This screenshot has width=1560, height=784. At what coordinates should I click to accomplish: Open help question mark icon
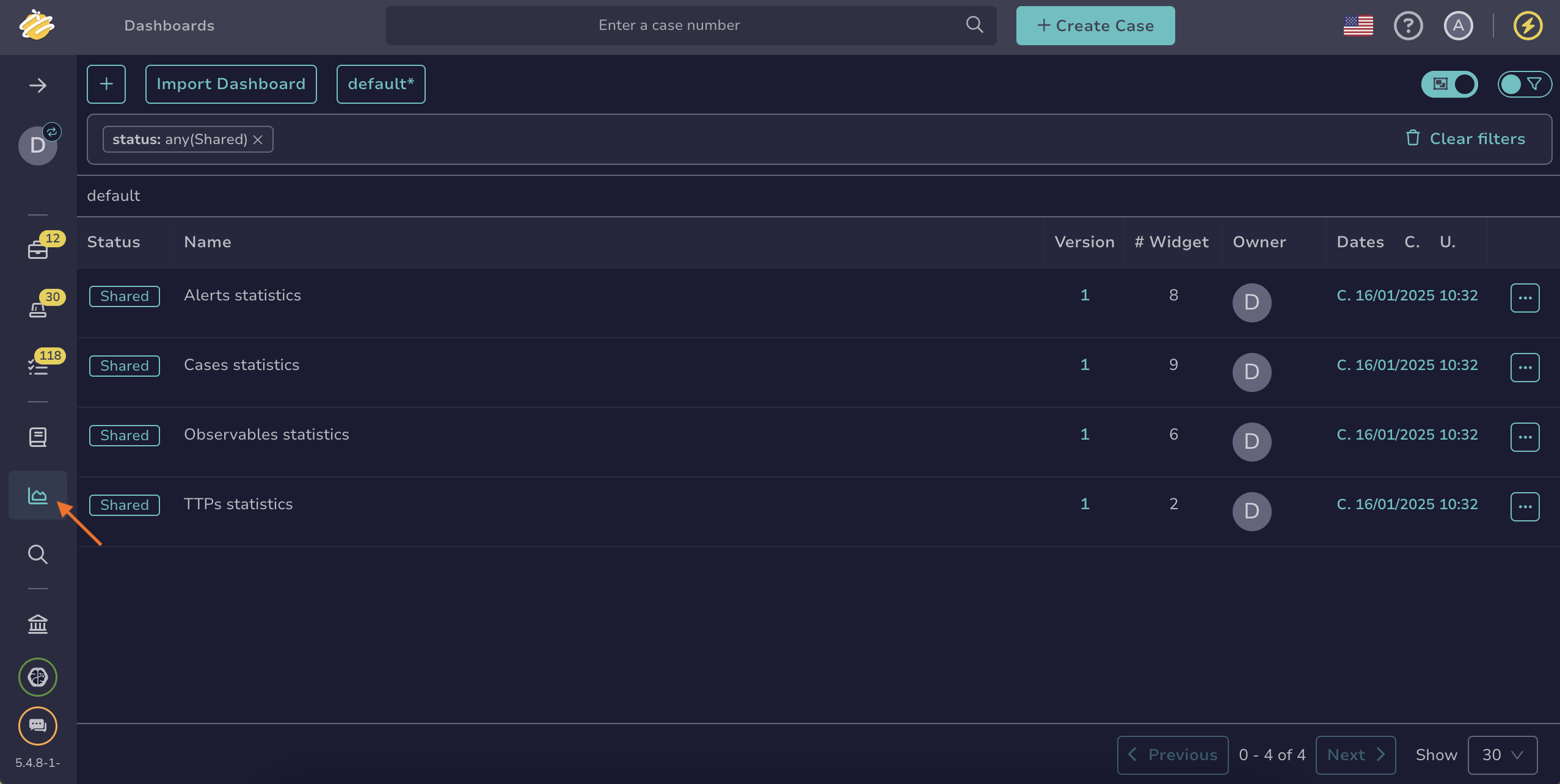pos(1409,26)
